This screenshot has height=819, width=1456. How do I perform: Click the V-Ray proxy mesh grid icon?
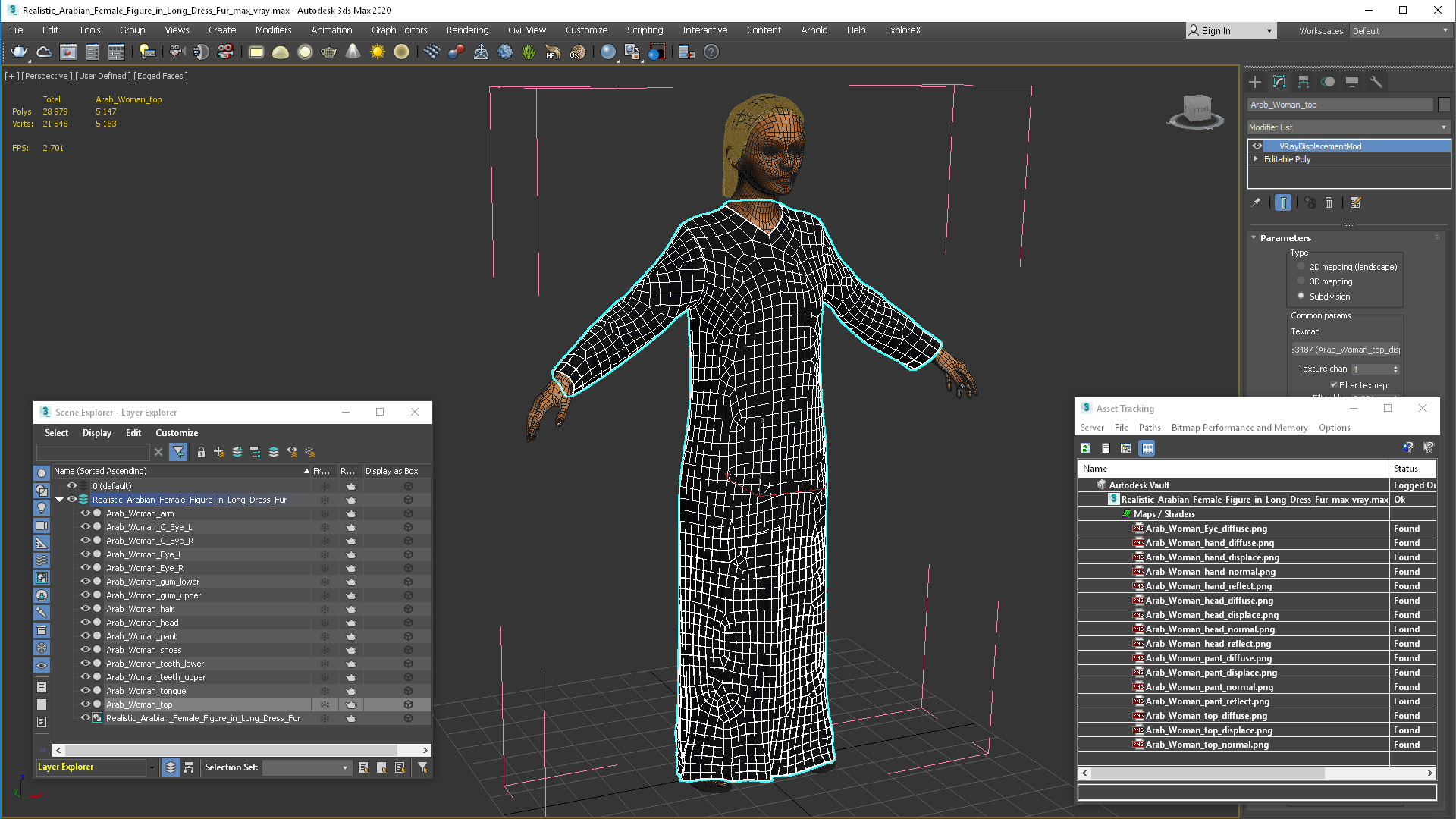click(x=431, y=52)
